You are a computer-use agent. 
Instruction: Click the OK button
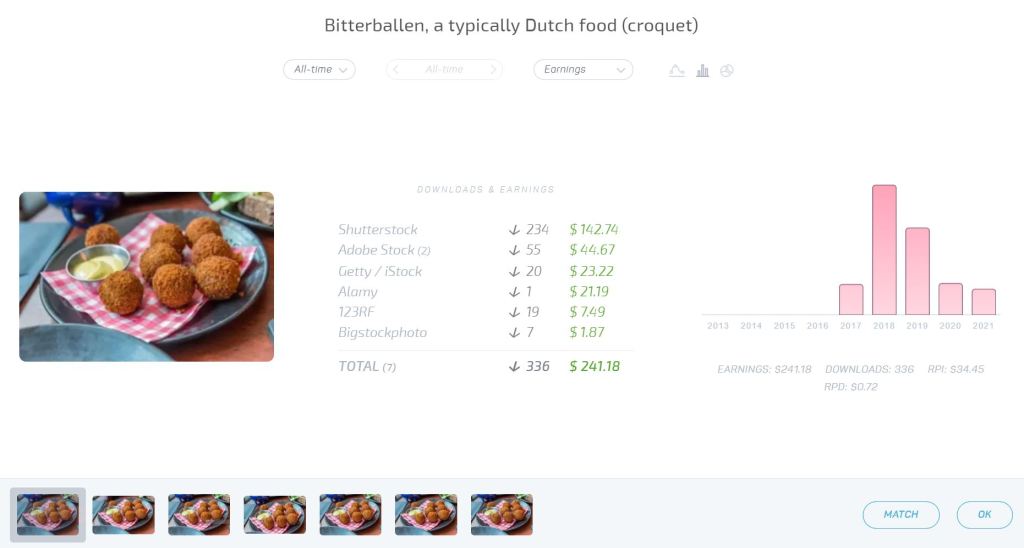(984, 514)
